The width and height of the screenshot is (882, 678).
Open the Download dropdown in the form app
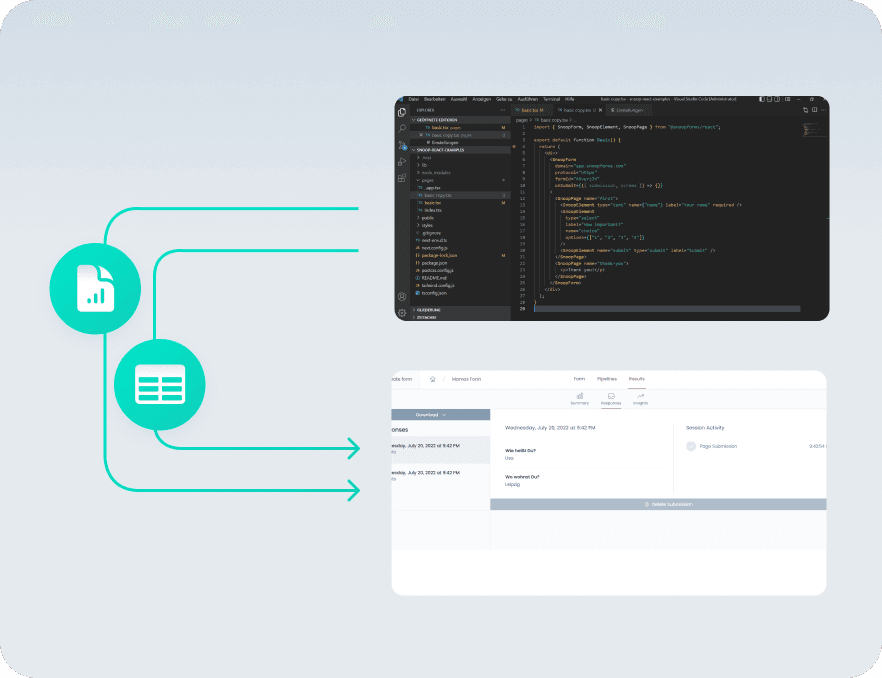(440, 415)
